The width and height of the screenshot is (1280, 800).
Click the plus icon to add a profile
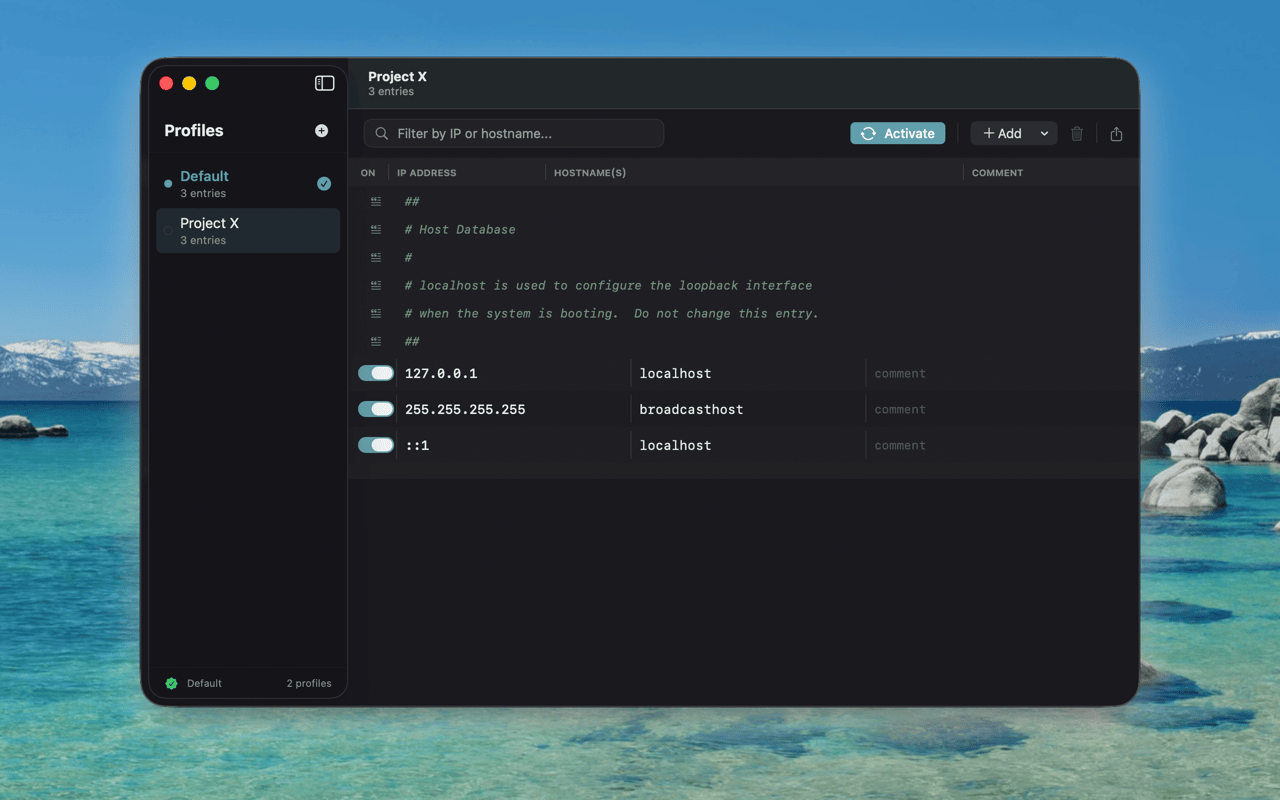pyautogui.click(x=321, y=130)
